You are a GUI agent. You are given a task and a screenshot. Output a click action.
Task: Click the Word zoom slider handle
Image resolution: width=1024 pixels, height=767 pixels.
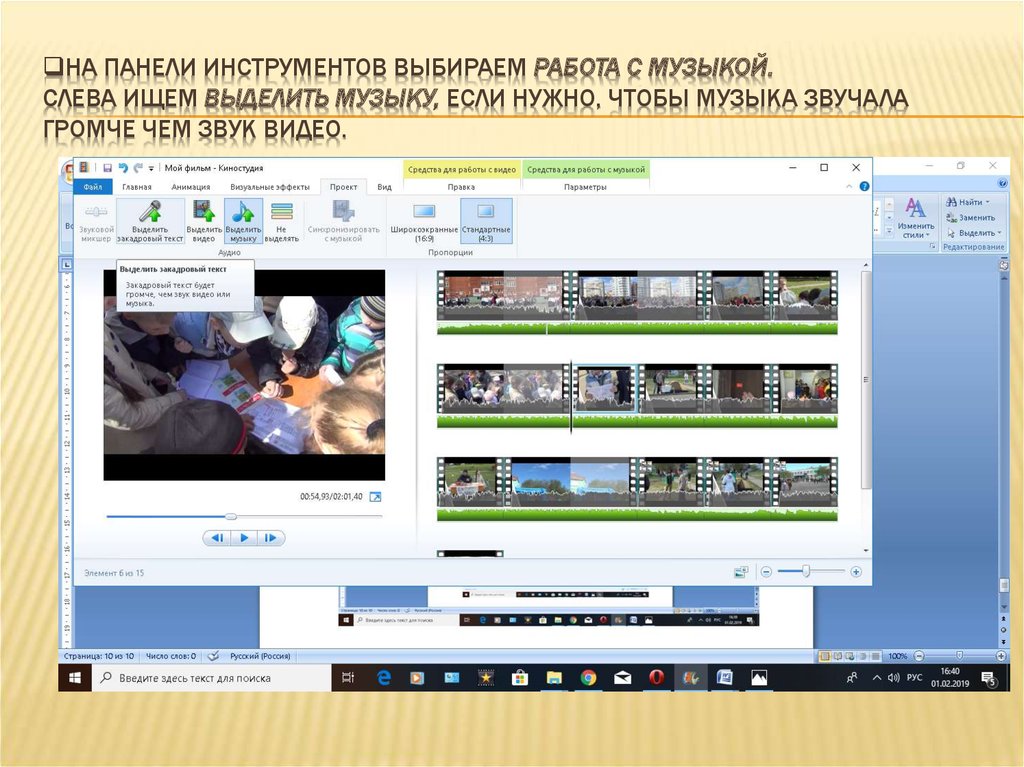click(x=959, y=655)
